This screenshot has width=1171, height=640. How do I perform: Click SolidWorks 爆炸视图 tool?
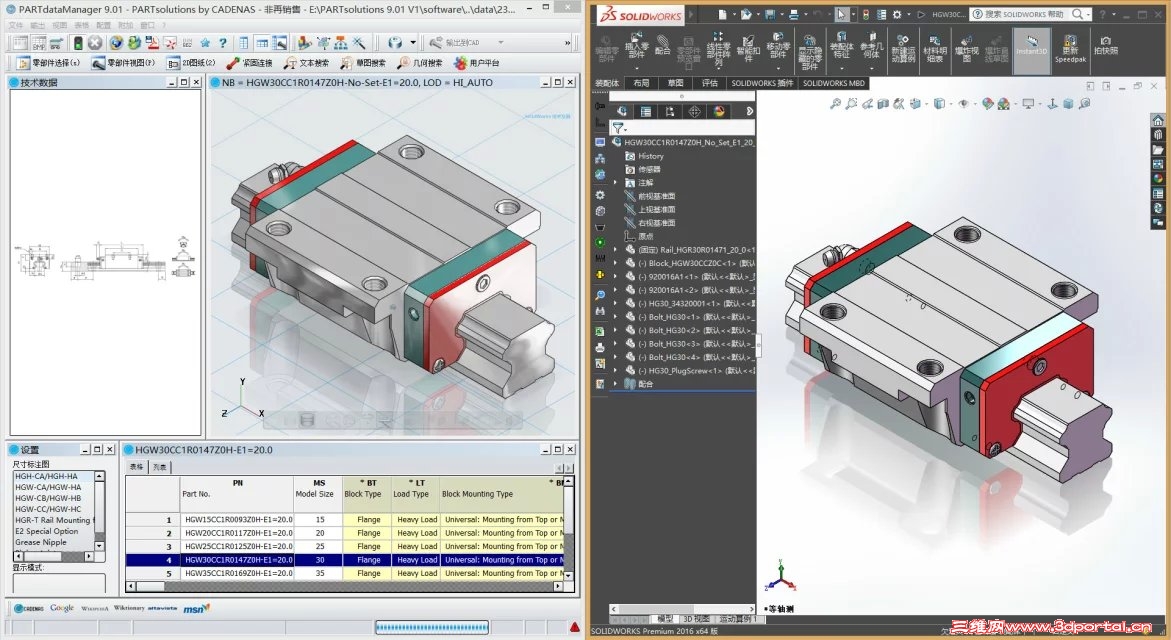pyautogui.click(x=966, y=48)
